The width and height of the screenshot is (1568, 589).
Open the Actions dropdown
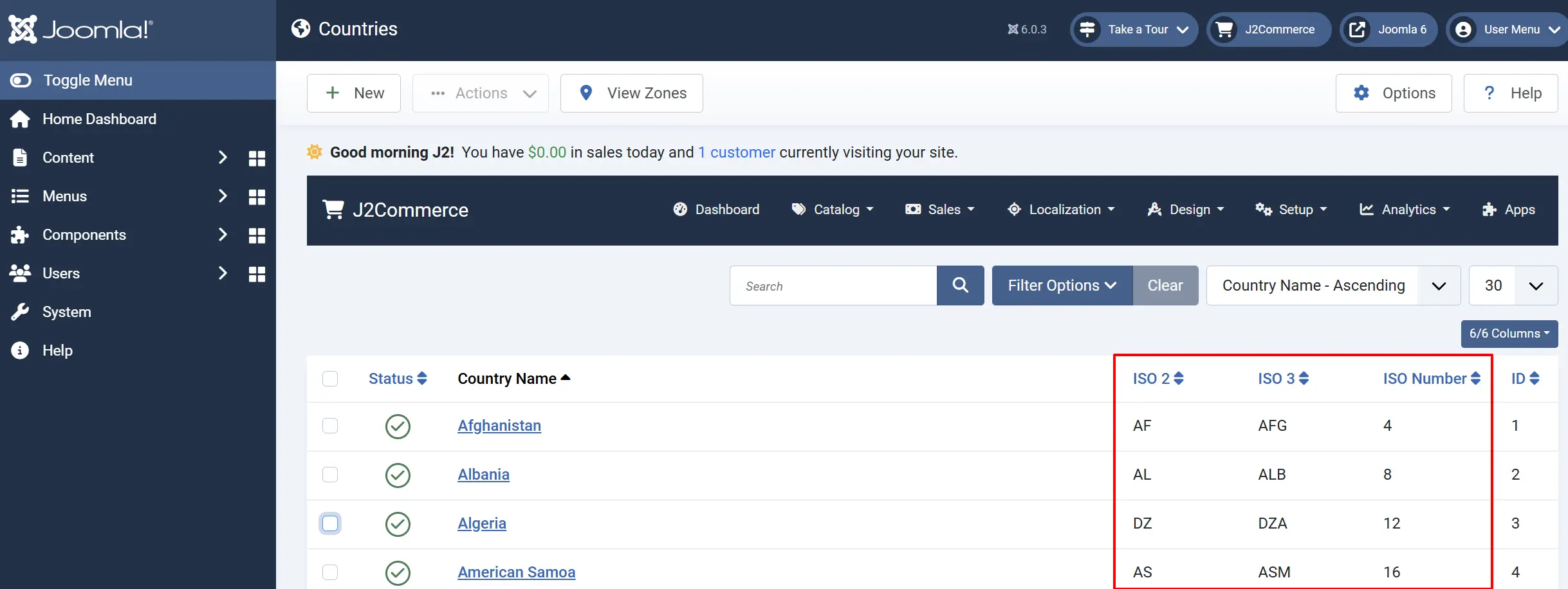pyautogui.click(x=481, y=93)
